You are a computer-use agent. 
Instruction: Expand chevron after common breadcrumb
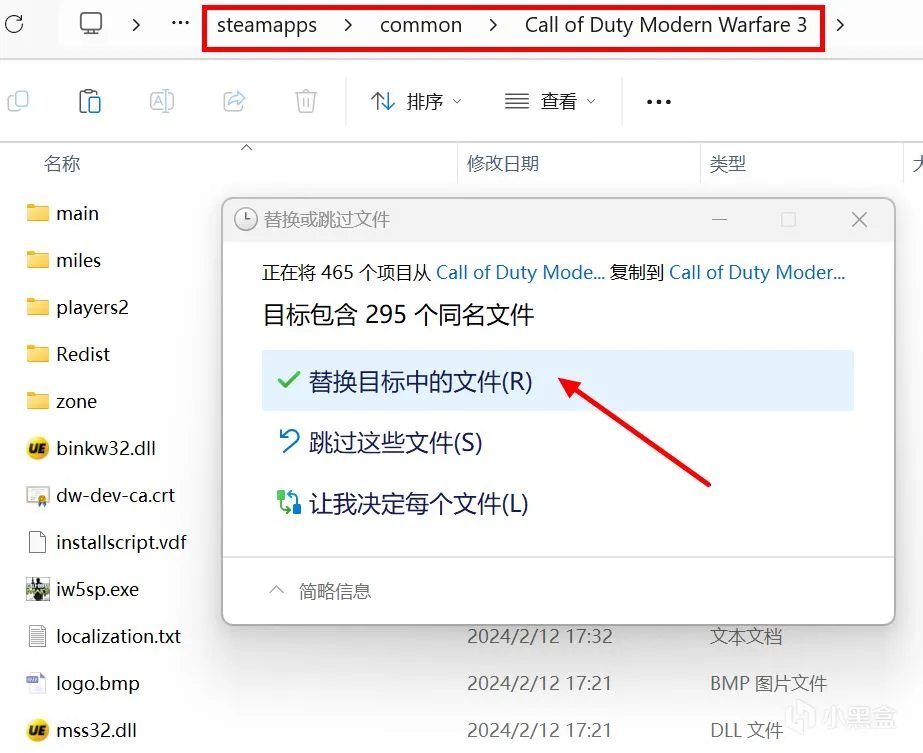(x=493, y=25)
